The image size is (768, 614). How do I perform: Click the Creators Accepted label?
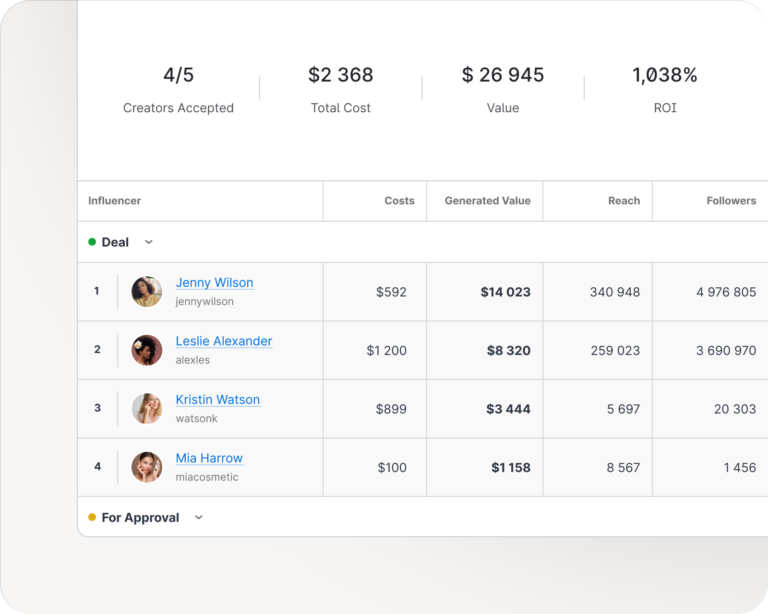[x=178, y=108]
